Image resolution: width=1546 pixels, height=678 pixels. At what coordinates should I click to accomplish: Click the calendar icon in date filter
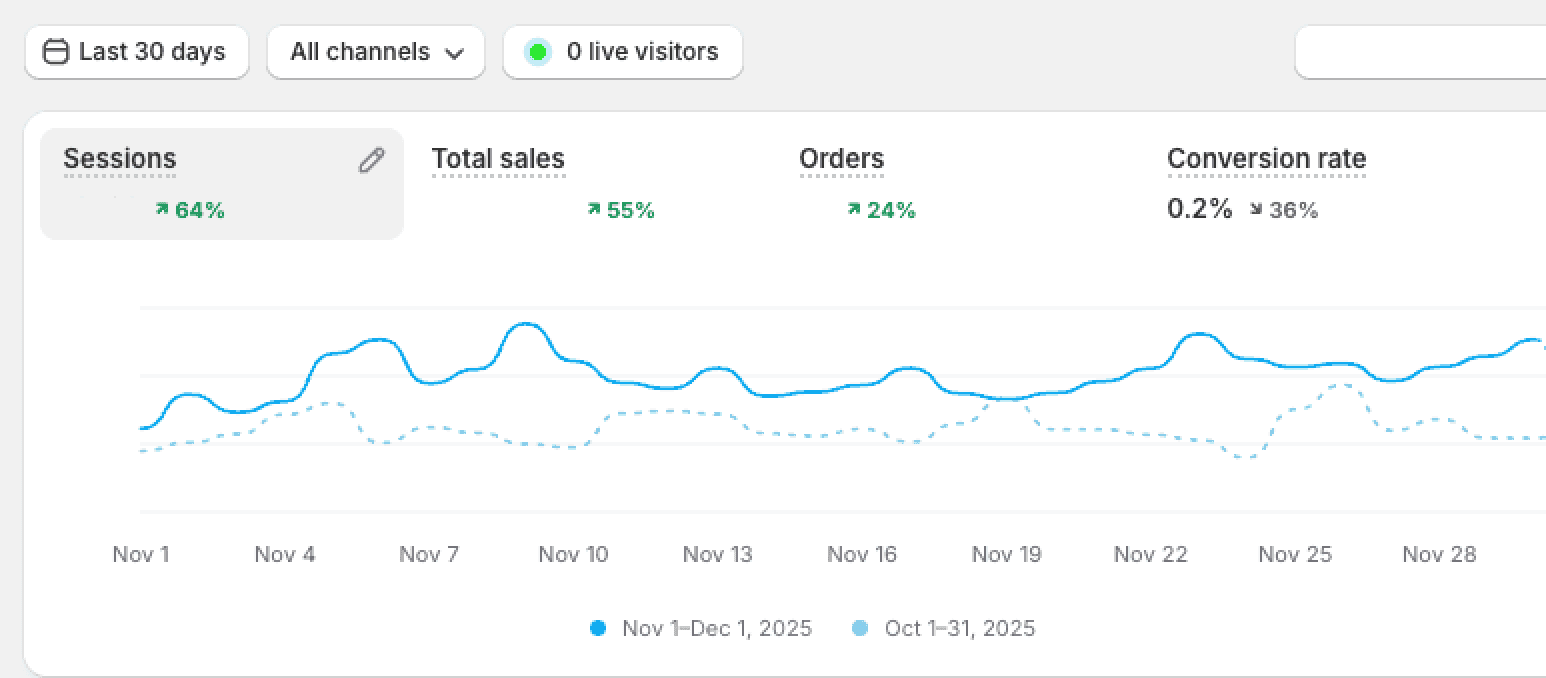[57, 52]
